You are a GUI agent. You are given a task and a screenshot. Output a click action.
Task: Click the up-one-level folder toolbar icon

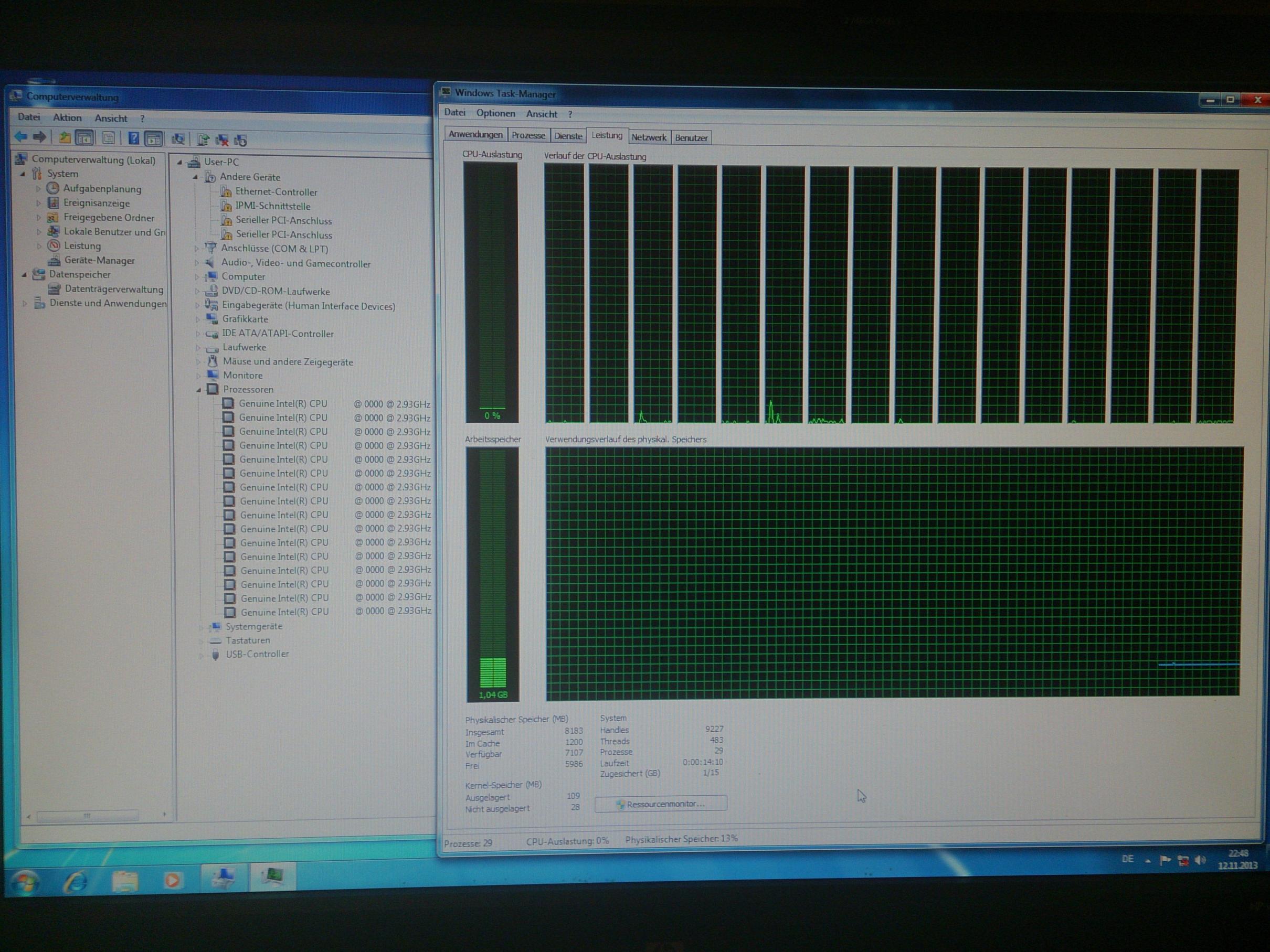click(x=65, y=138)
